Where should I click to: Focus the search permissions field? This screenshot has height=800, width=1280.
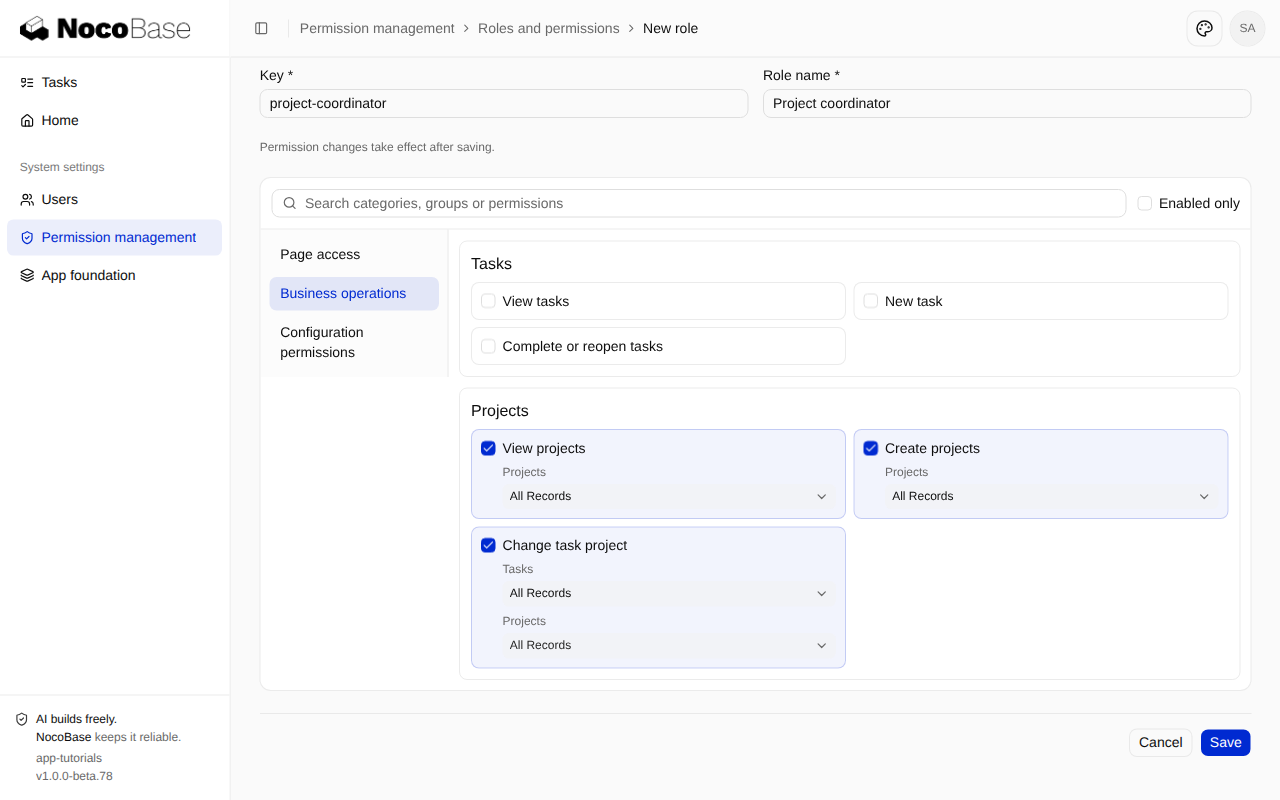(699, 203)
